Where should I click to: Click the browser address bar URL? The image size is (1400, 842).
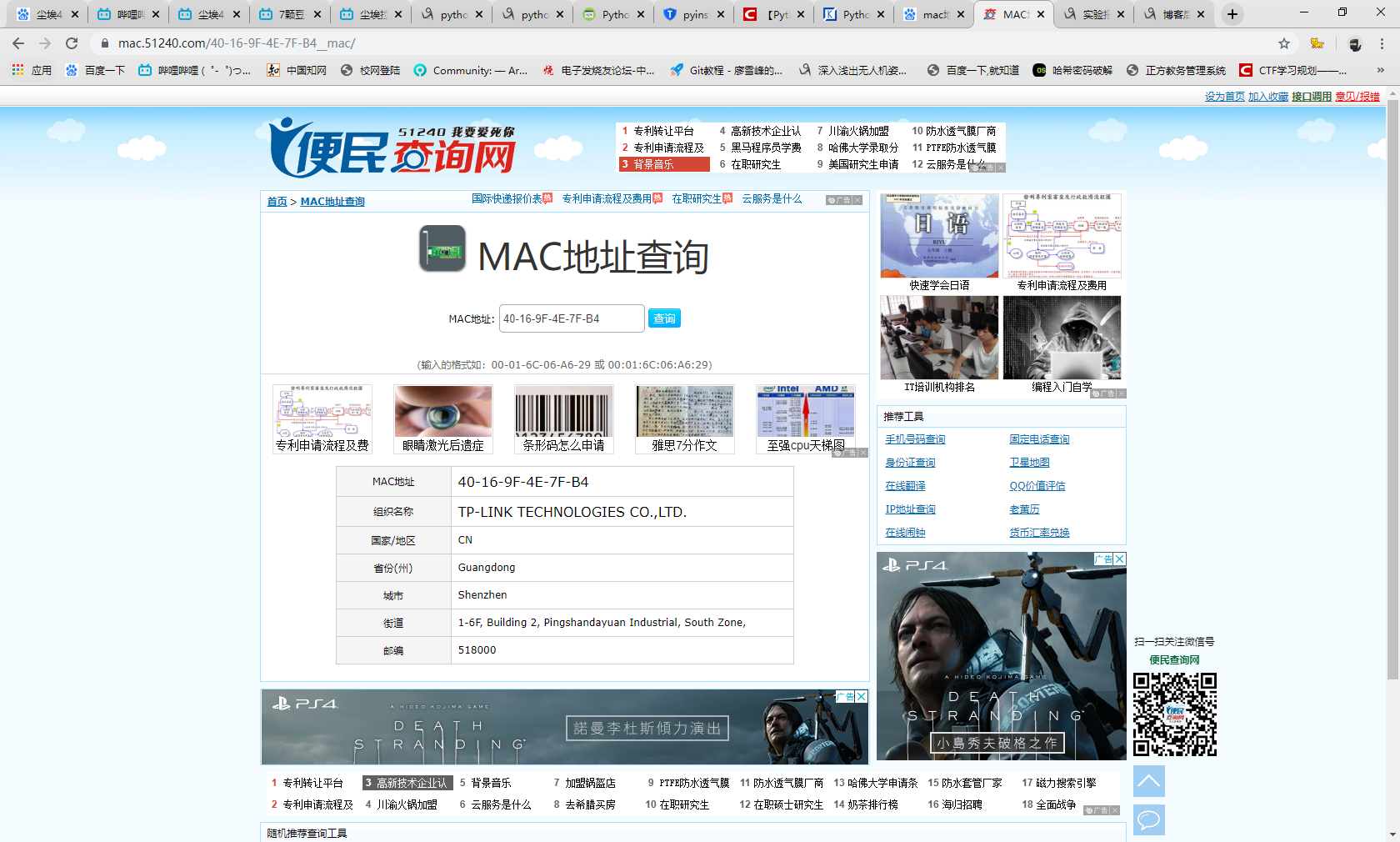pyautogui.click(x=237, y=43)
